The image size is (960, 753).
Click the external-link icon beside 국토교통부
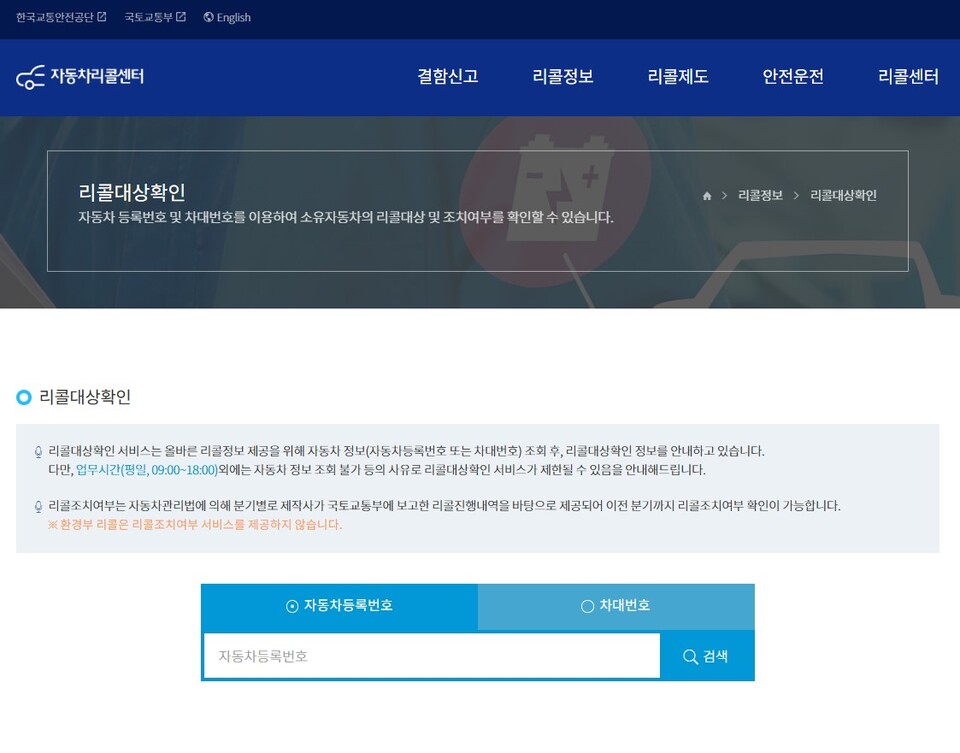pyautogui.click(x=181, y=17)
